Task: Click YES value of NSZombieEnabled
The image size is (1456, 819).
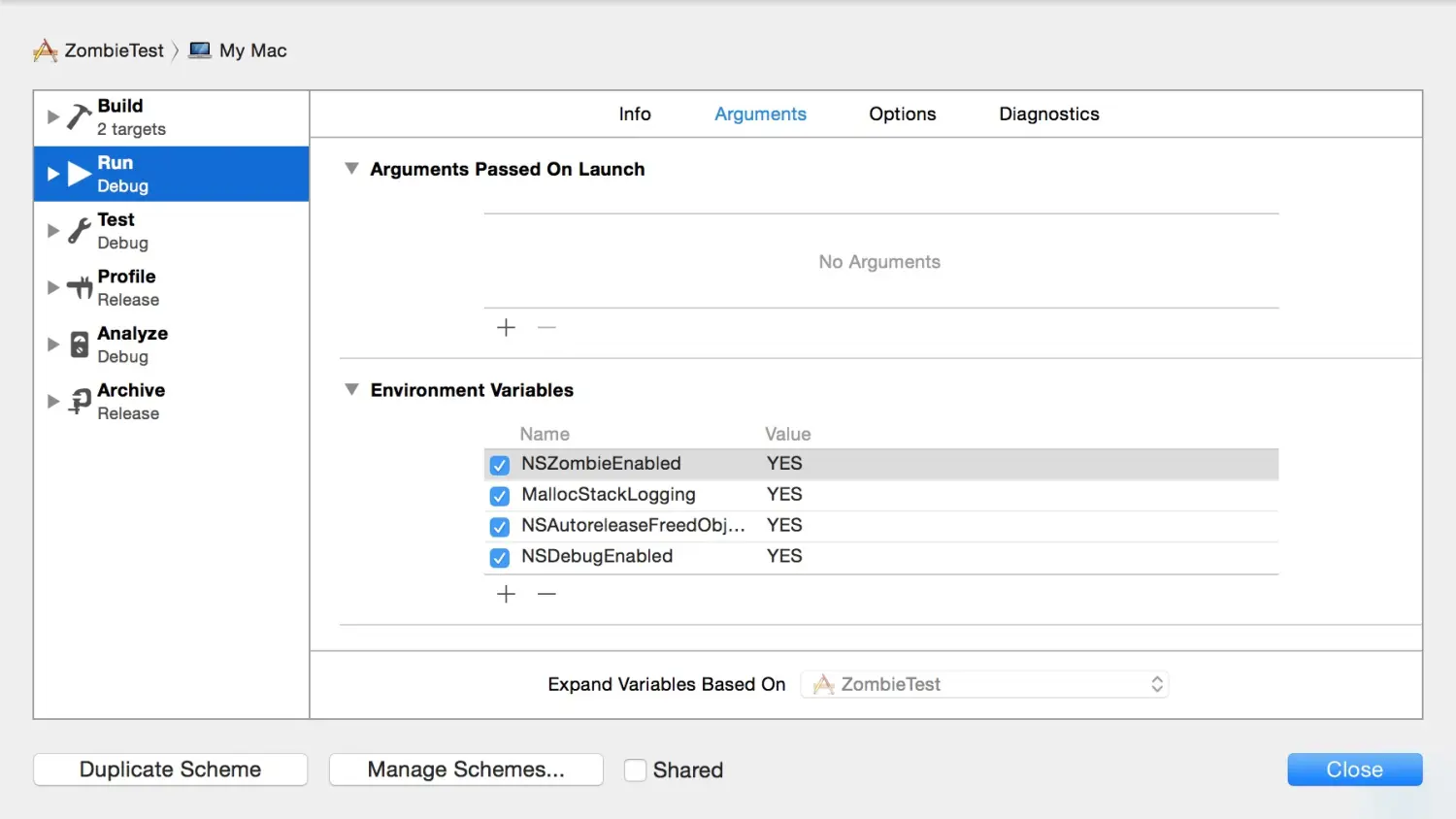Action: pos(784,464)
